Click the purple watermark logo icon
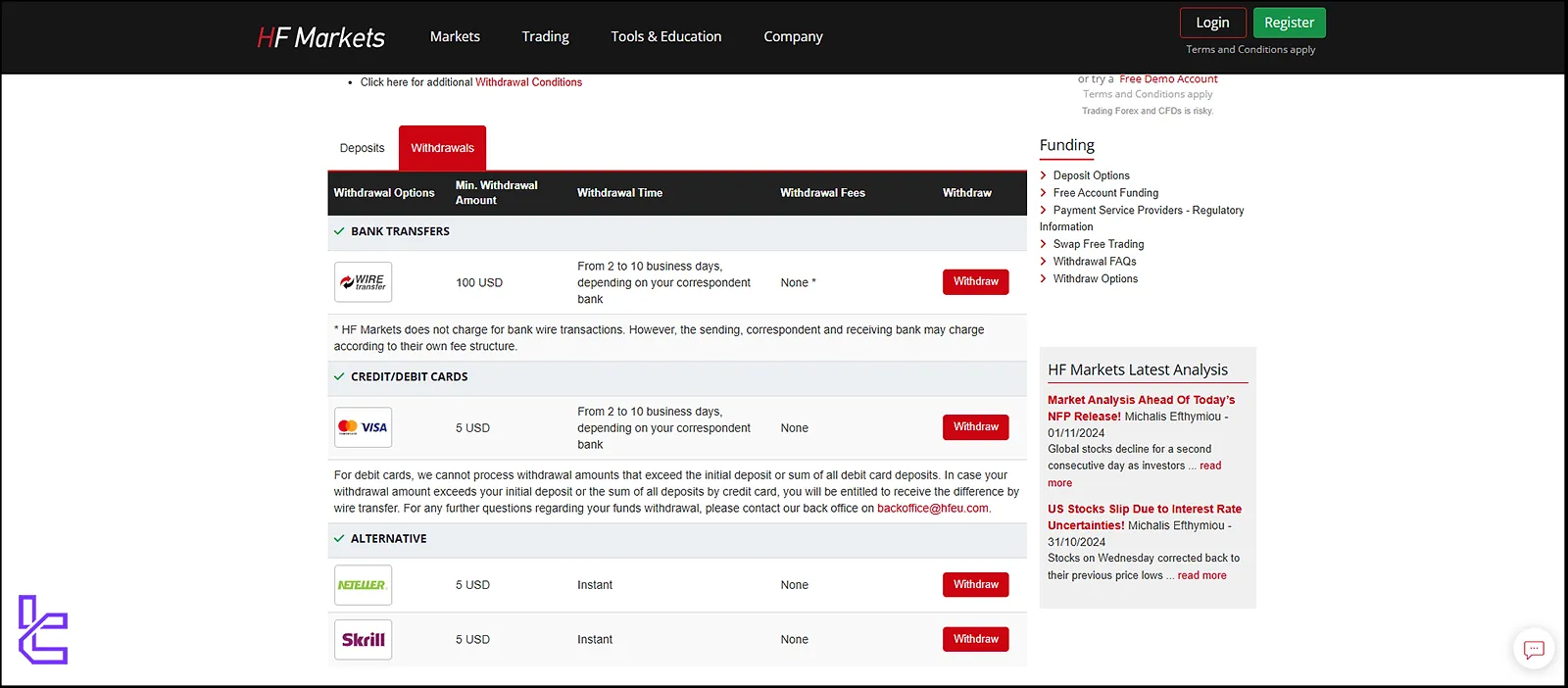The width and height of the screenshot is (1568, 688). pos(43,629)
